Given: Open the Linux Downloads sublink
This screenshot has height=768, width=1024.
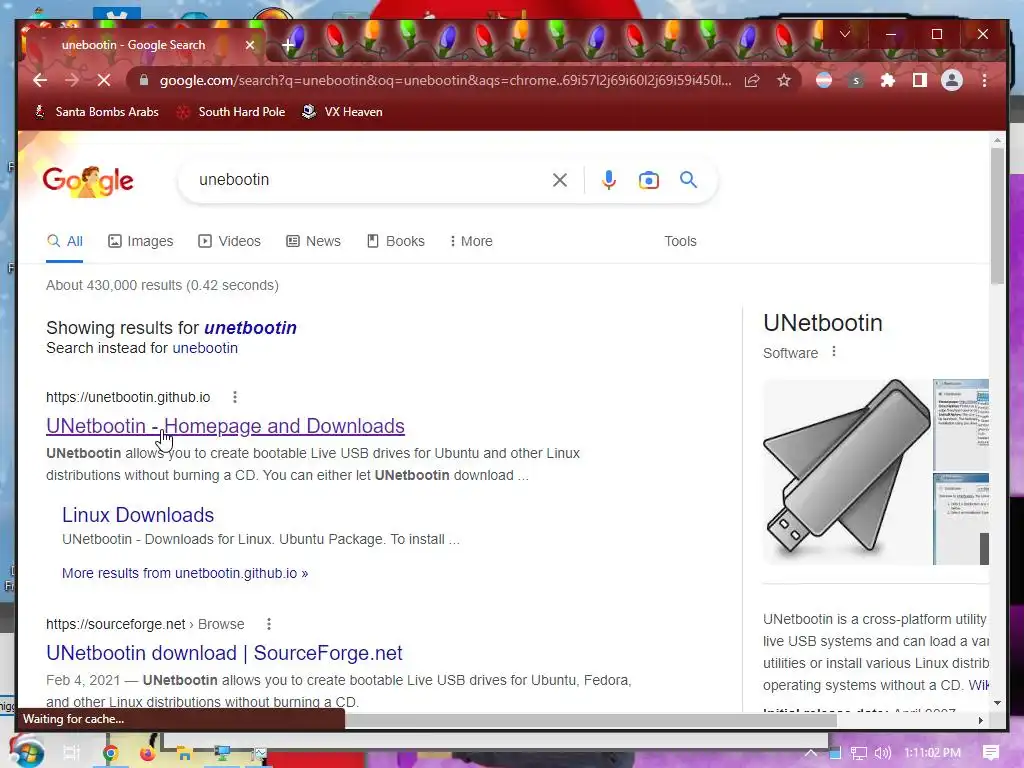Looking at the screenshot, I should [x=138, y=515].
